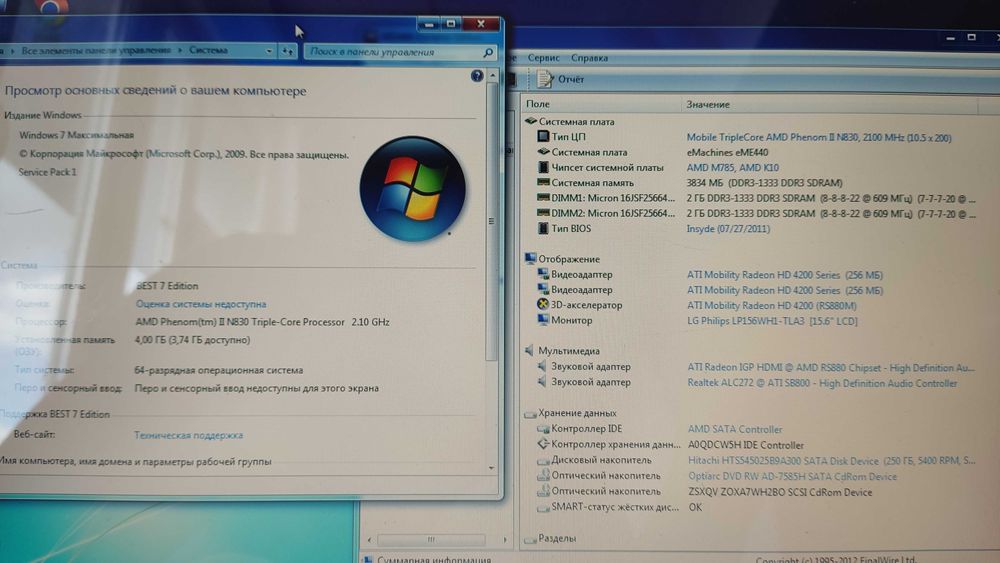Open the Insyde (07/27/2011) BIOS link
The image size is (1000, 563).
click(x=728, y=229)
